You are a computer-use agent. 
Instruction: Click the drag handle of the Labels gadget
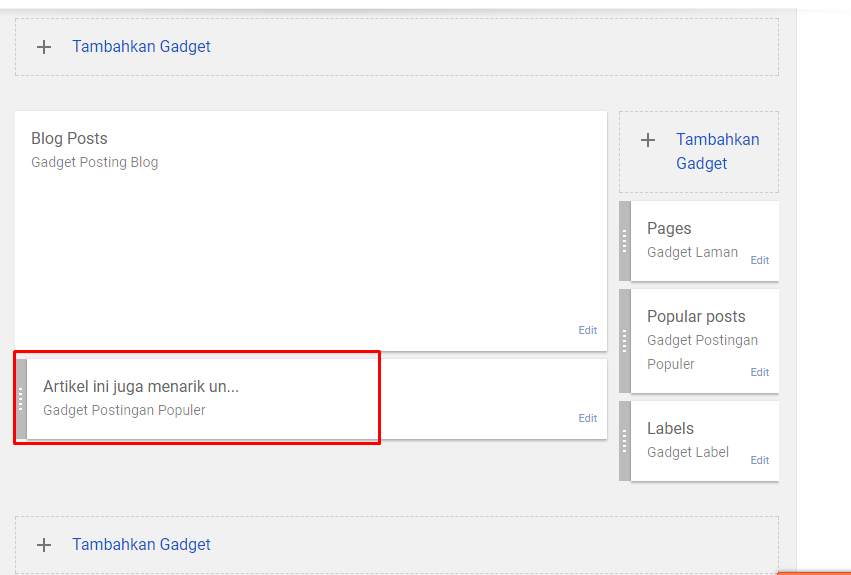[x=625, y=441]
